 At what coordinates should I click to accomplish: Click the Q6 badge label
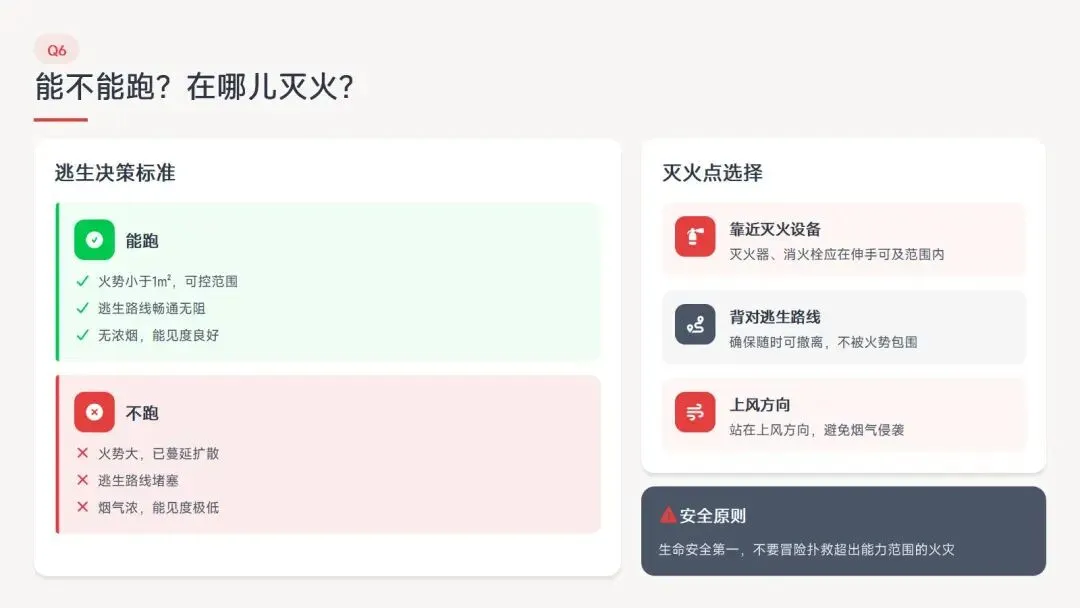pyautogui.click(x=56, y=50)
